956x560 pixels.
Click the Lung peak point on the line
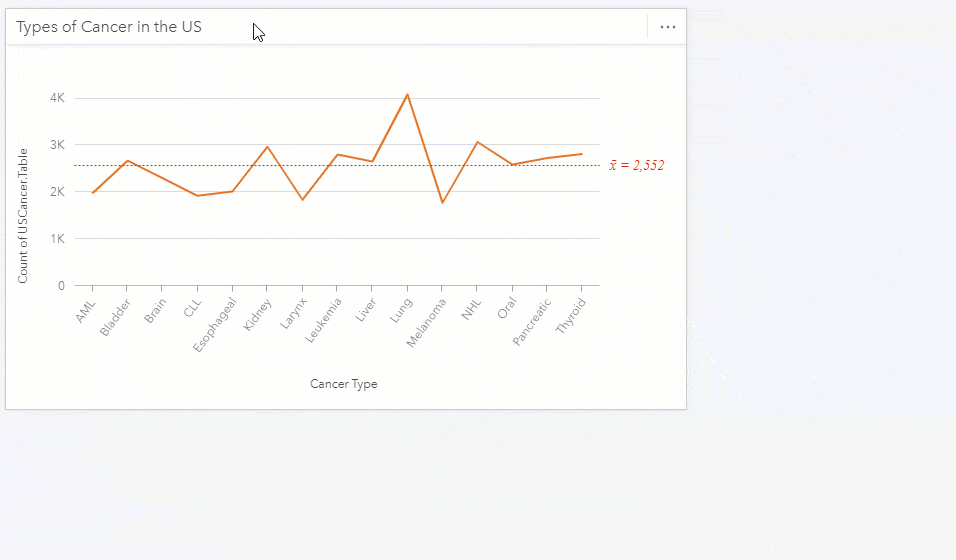click(x=407, y=94)
